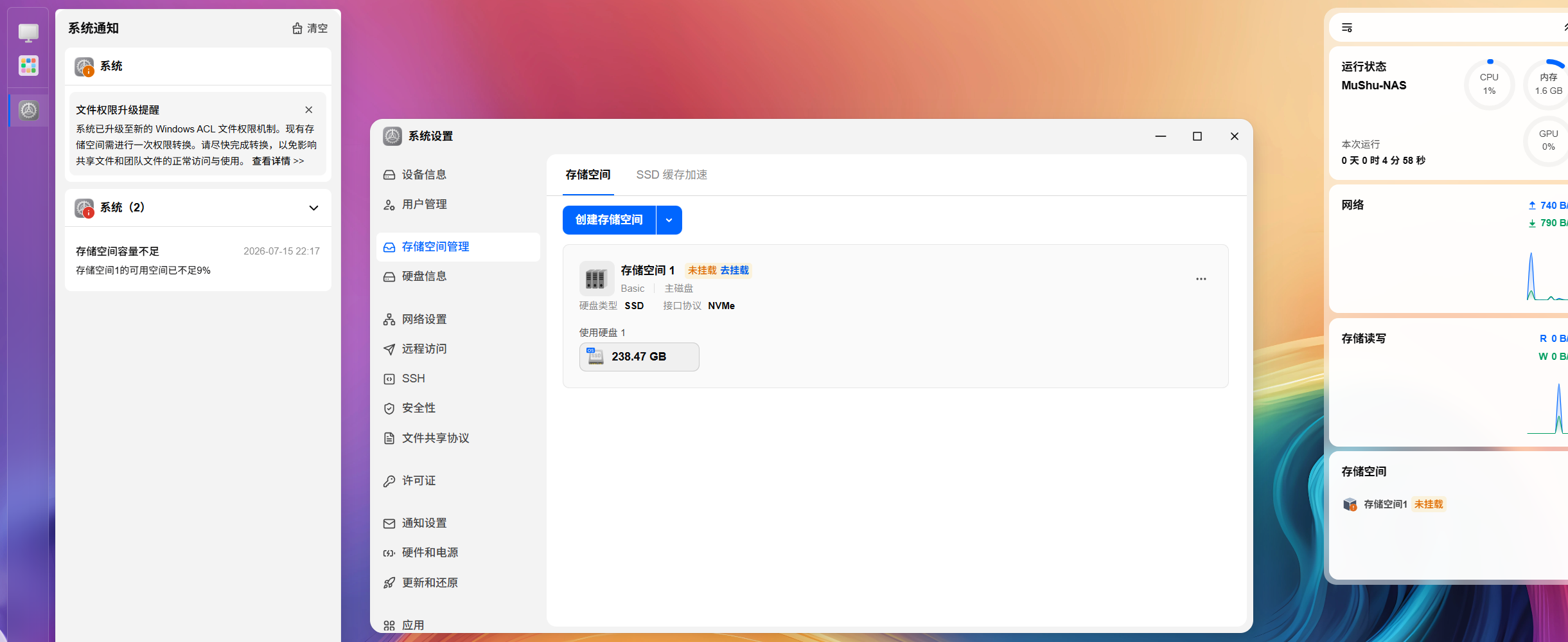1568x642 pixels.
Task: Open the colorful app launcher icon
Action: tap(28, 65)
